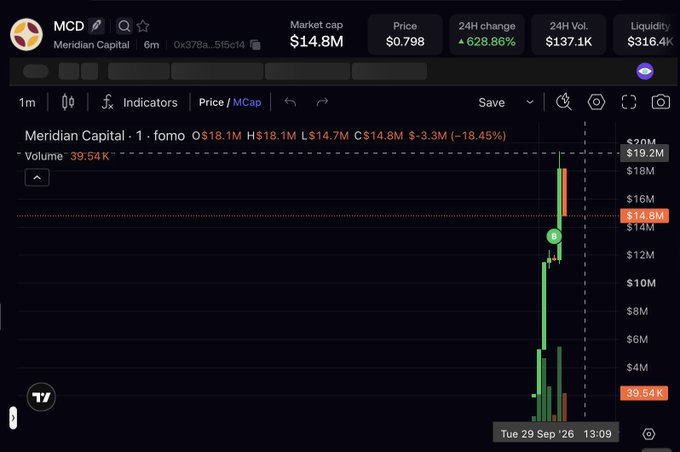Open the Indicators menu

click(x=139, y=102)
